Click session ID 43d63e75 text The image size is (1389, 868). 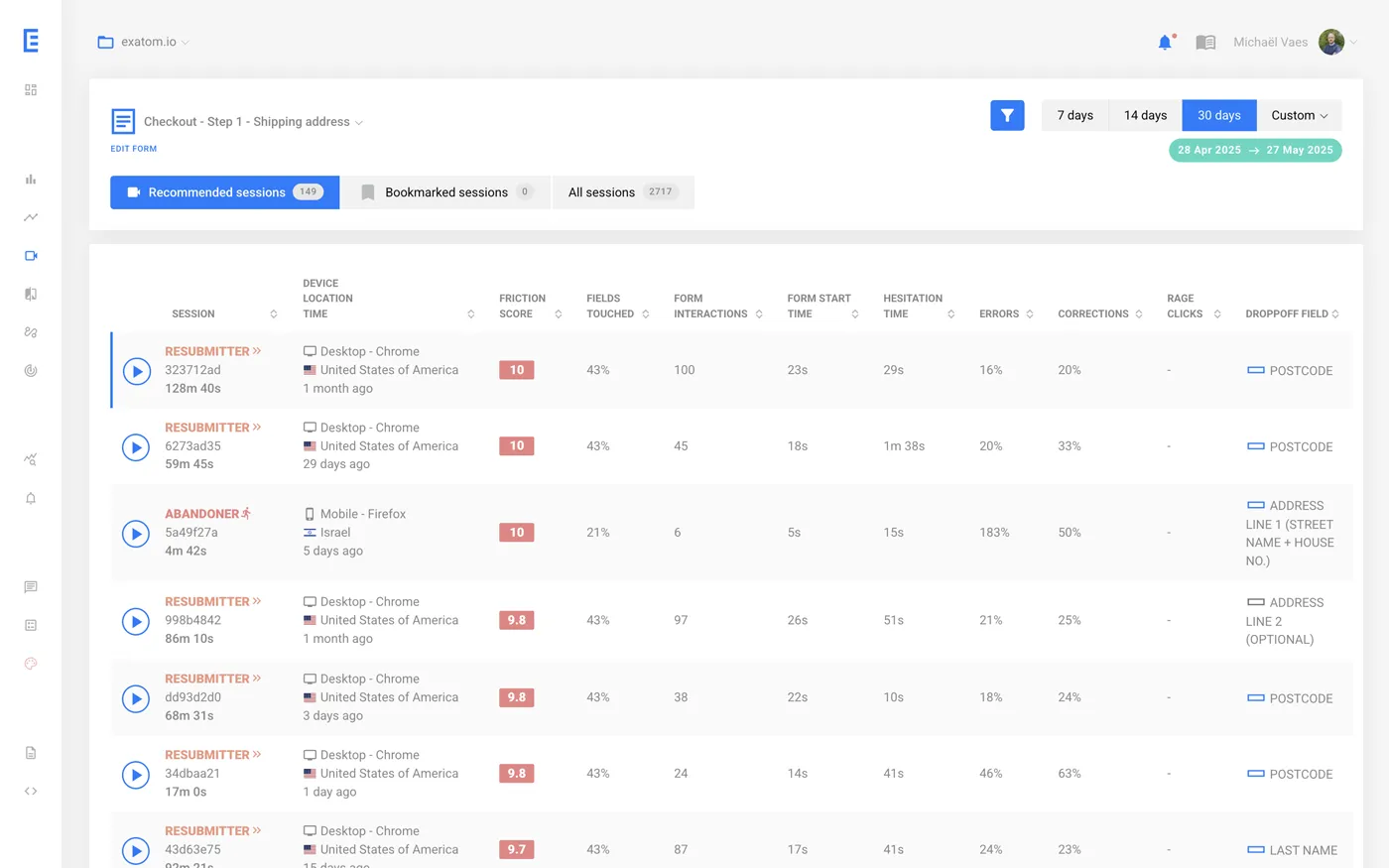(x=192, y=849)
